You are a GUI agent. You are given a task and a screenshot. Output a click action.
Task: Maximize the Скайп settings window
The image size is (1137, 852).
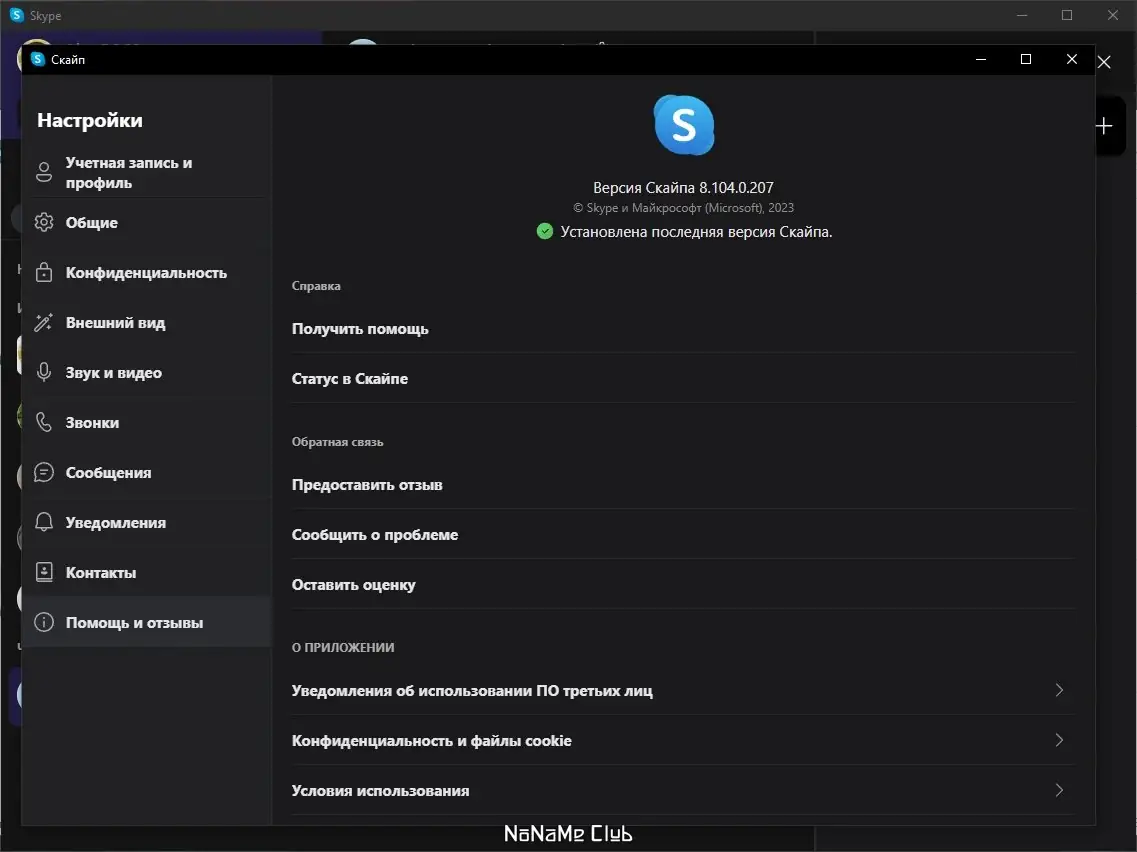(1025, 59)
